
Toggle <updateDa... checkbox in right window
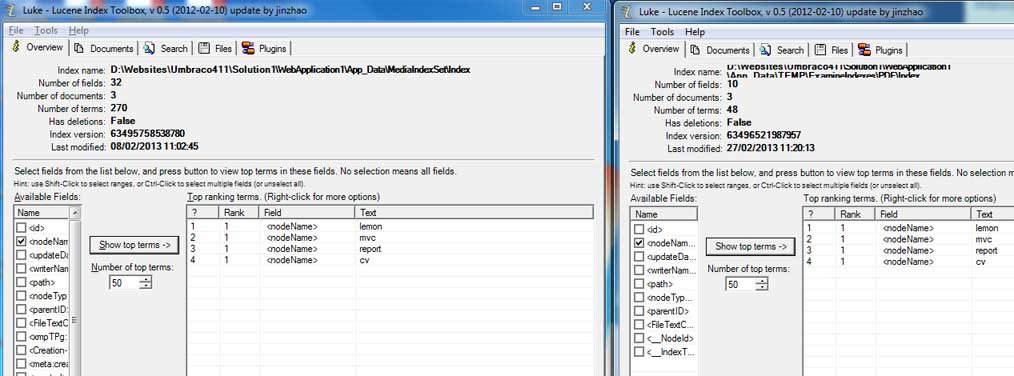639,257
